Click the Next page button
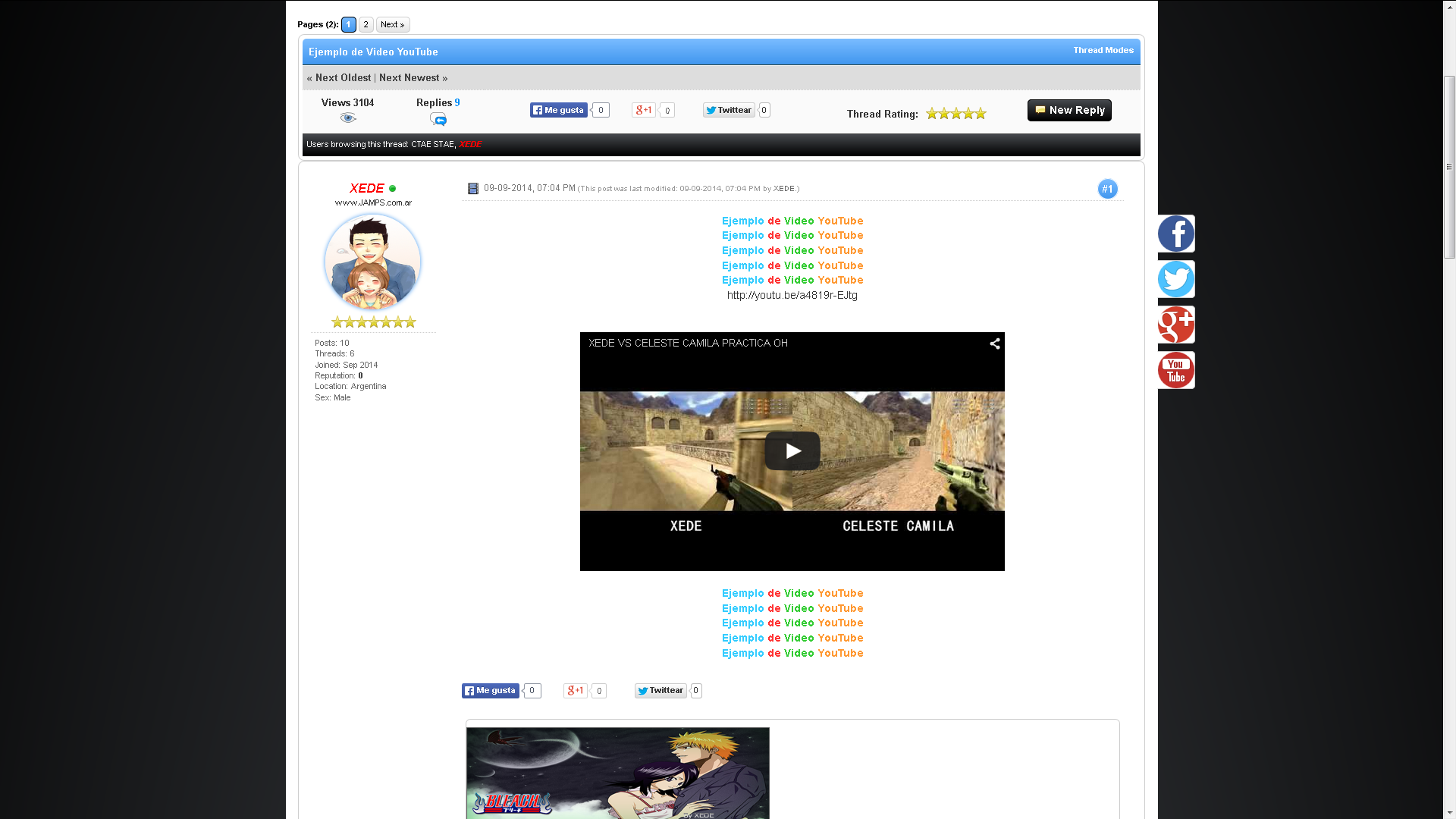1456x819 pixels. pyautogui.click(x=392, y=24)
